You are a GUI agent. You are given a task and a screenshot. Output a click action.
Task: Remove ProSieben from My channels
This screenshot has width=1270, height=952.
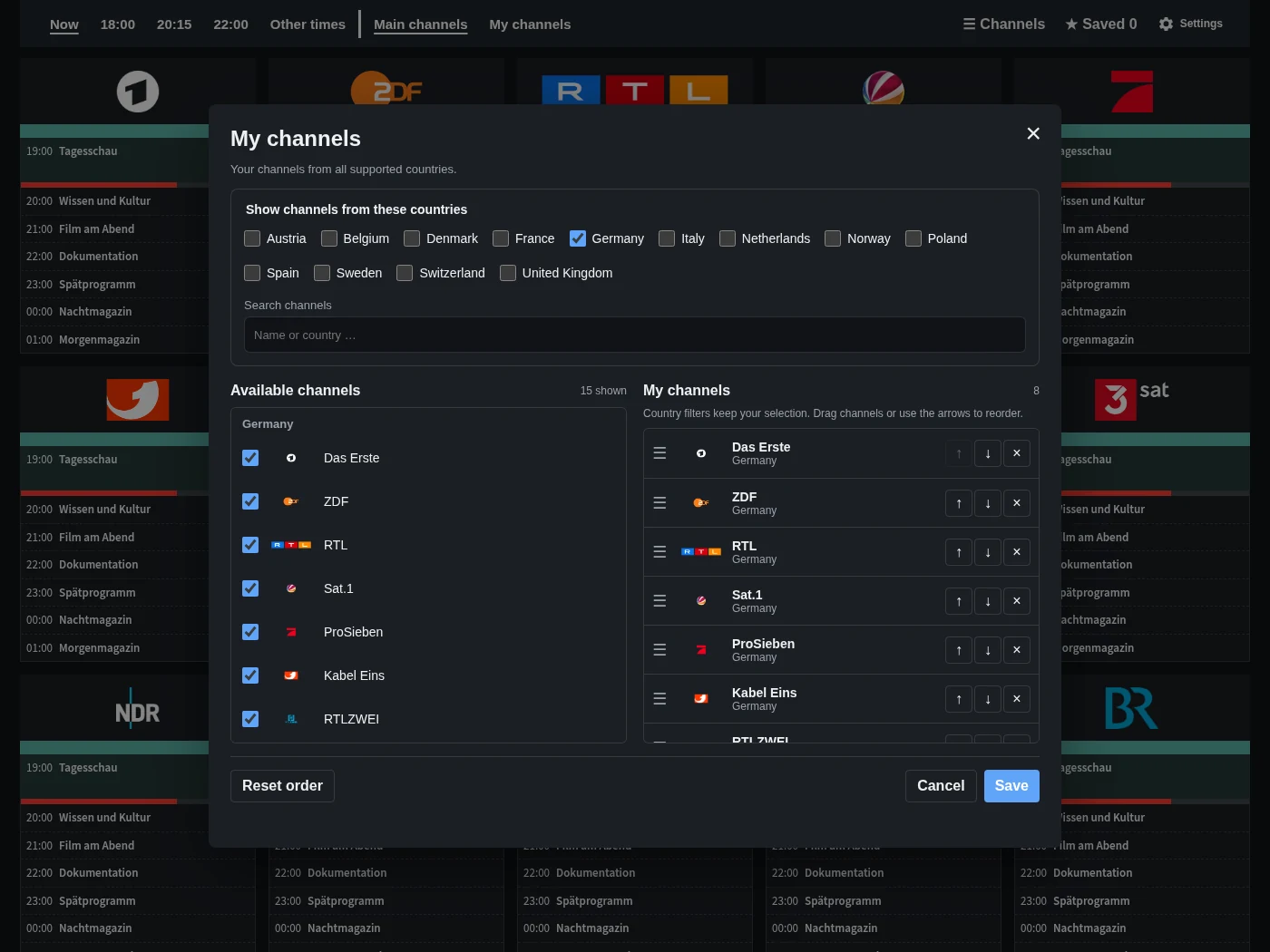click(x=1017, y=650)
